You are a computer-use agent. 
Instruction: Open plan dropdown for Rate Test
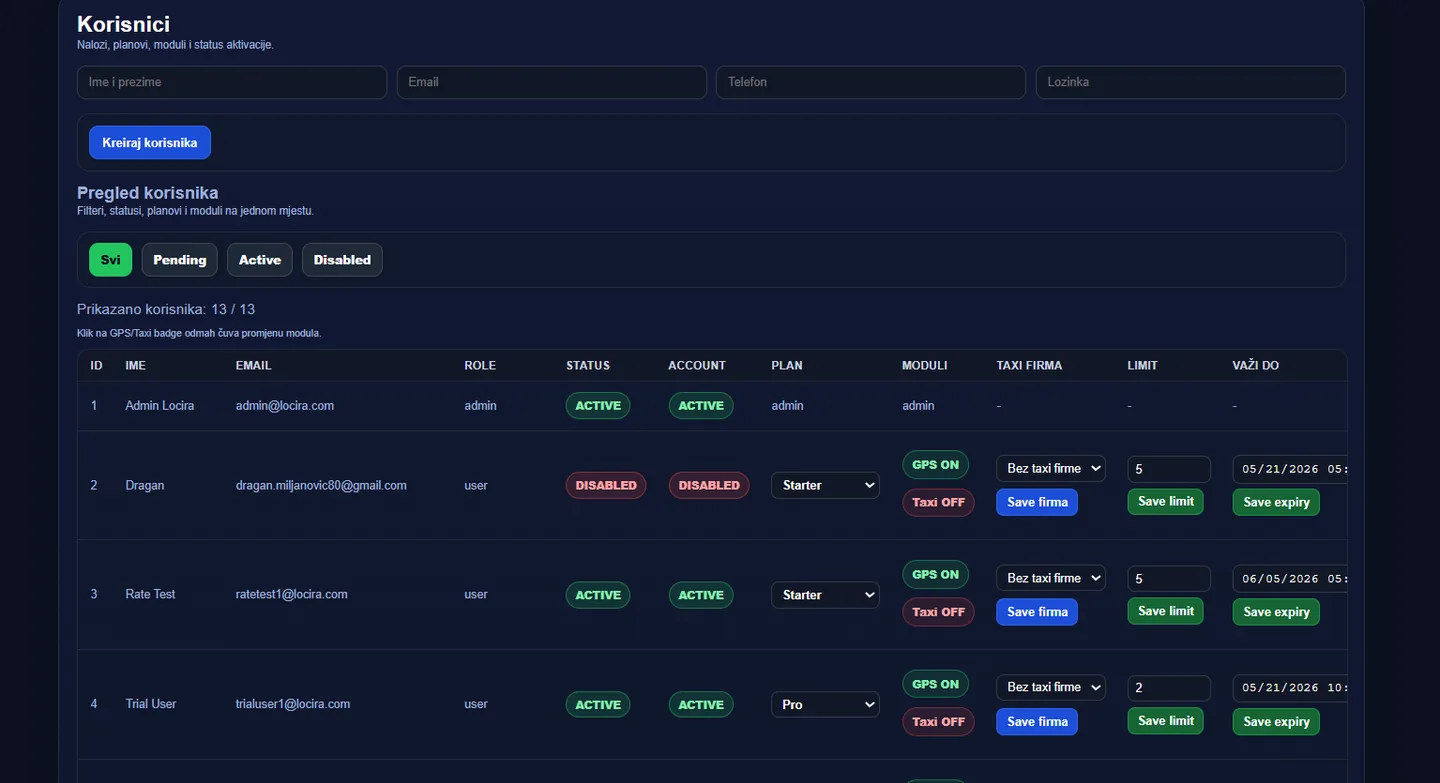(x=825, y=595)
